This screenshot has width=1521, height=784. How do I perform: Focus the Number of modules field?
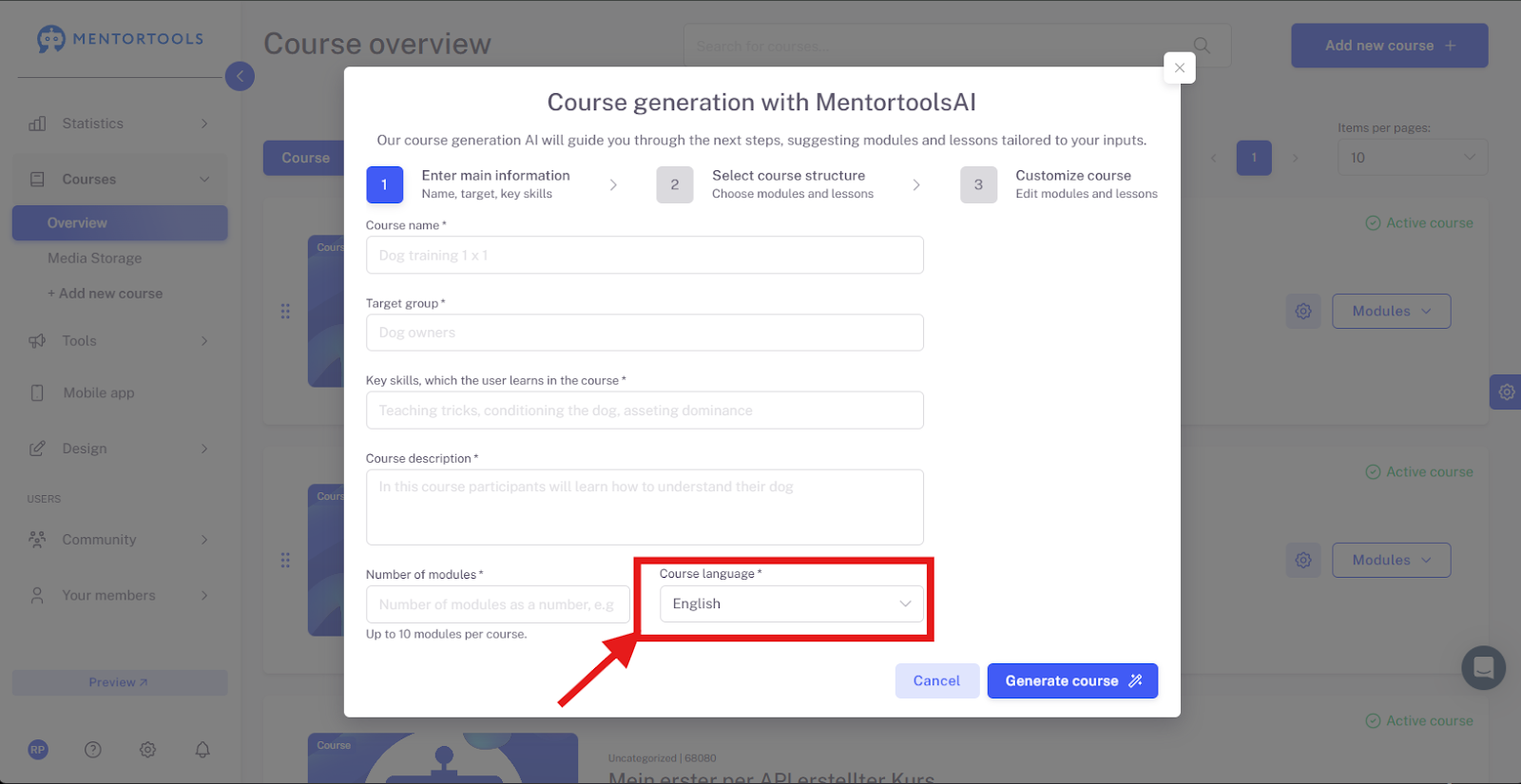point(497,604)
